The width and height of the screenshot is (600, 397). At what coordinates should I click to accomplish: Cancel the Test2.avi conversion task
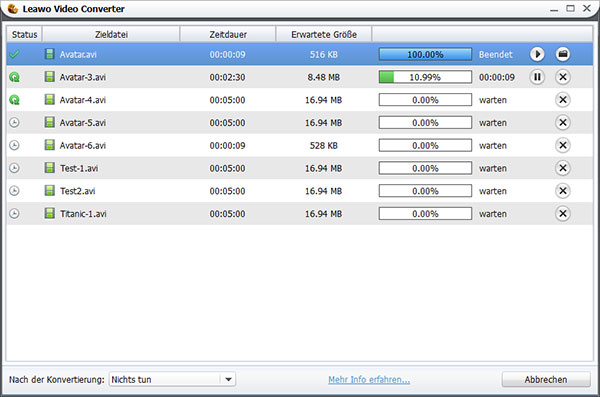(x=562, y=191)
